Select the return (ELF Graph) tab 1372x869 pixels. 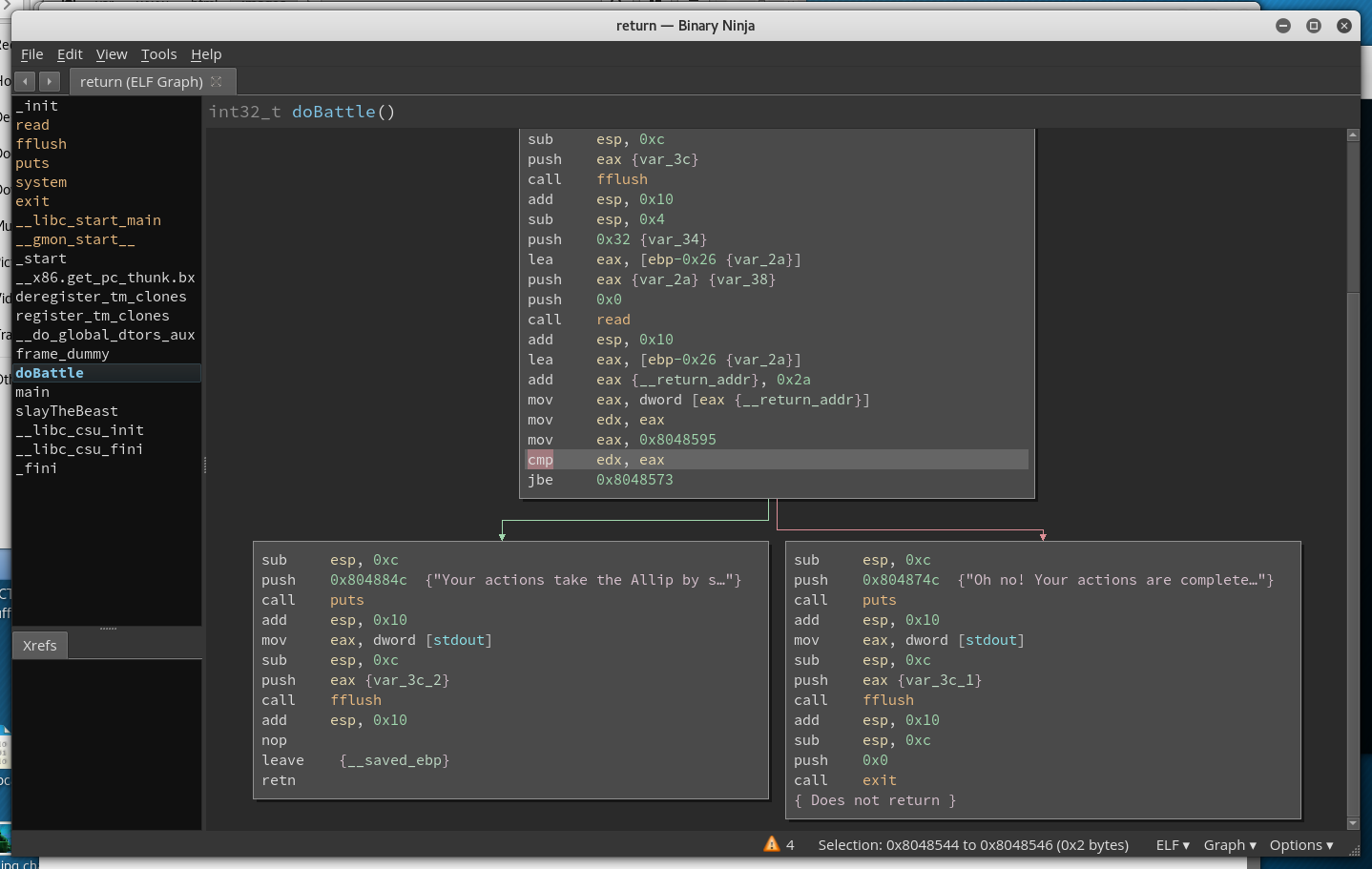point(141,82)
